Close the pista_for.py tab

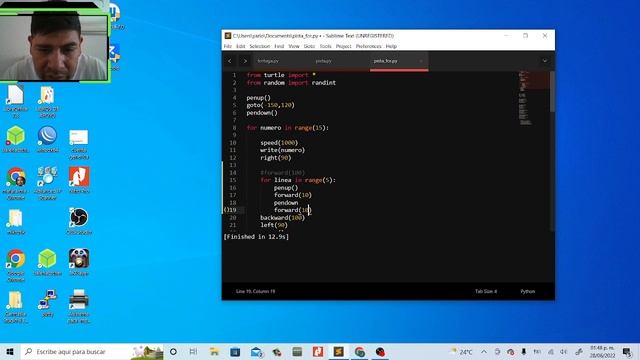click(x=421, y=61)
